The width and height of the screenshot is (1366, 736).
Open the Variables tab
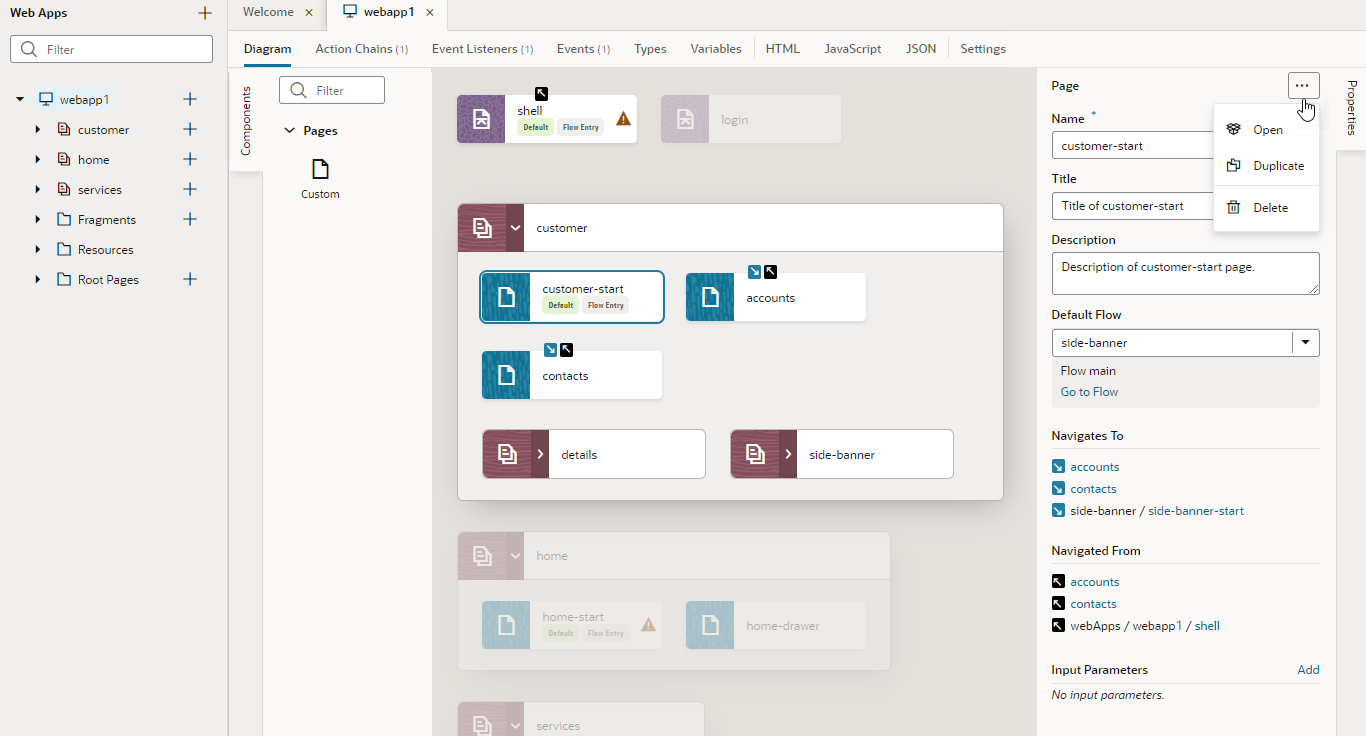[716, 48]
